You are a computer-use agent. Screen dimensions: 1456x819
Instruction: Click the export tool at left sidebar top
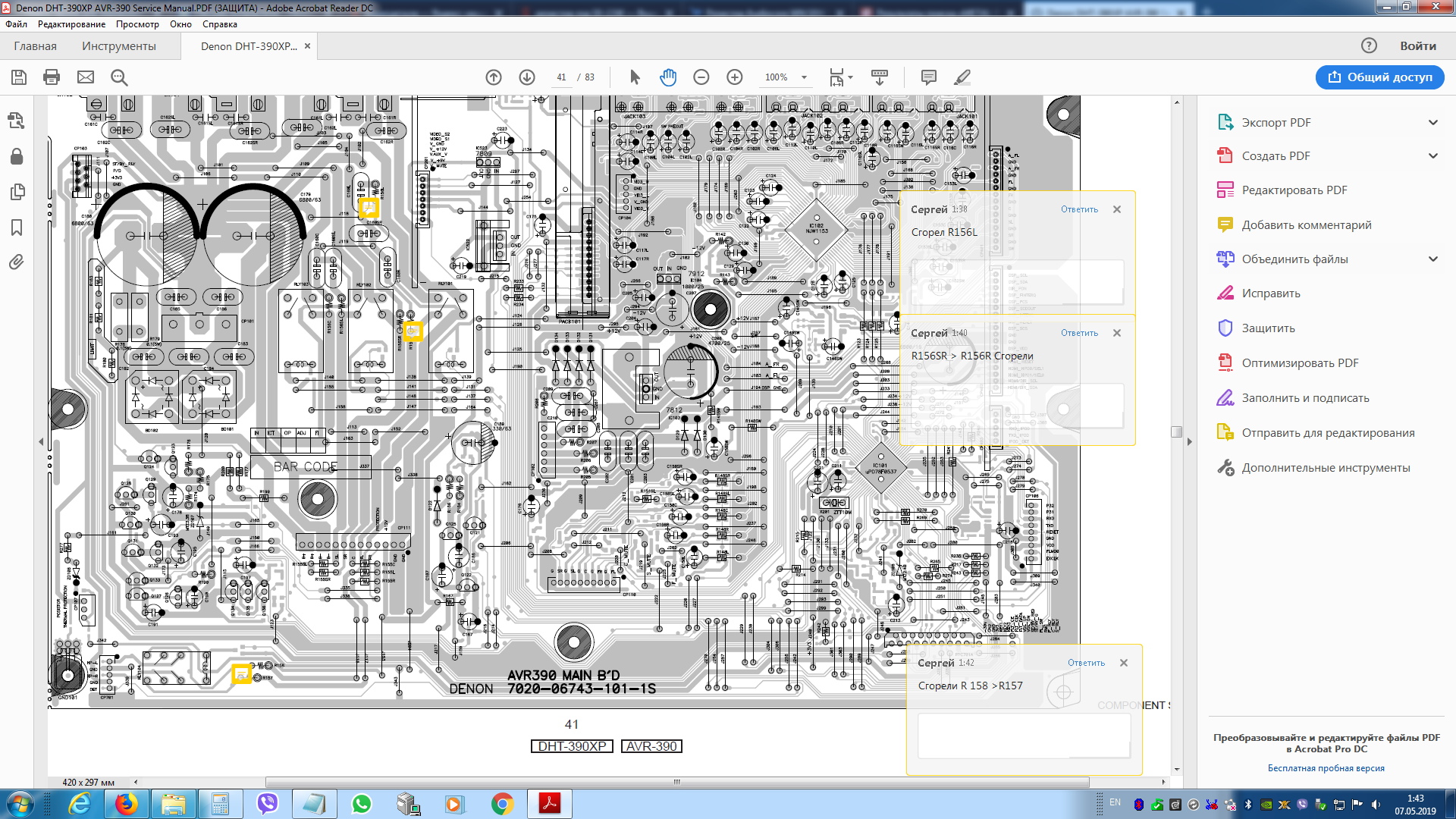click(17, 121)
